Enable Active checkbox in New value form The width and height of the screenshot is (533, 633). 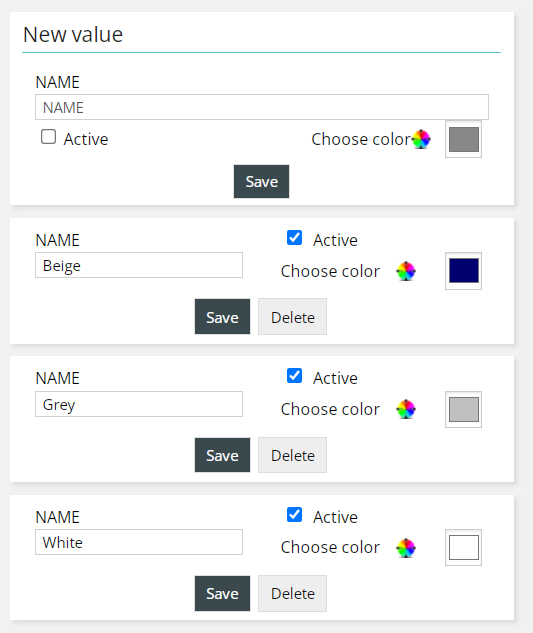pos(48,137)
